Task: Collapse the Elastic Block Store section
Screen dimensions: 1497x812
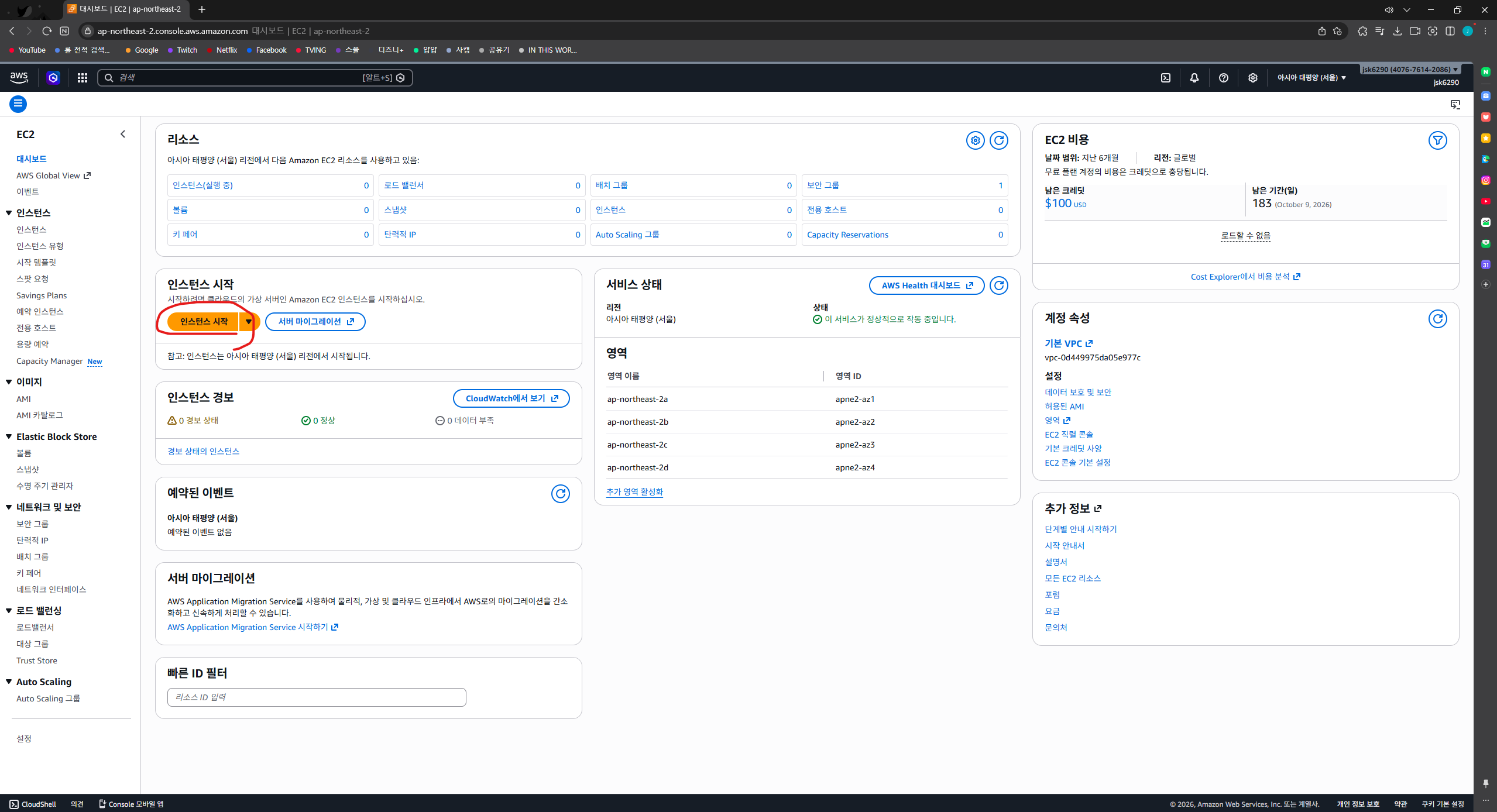Action: (9, 436)
